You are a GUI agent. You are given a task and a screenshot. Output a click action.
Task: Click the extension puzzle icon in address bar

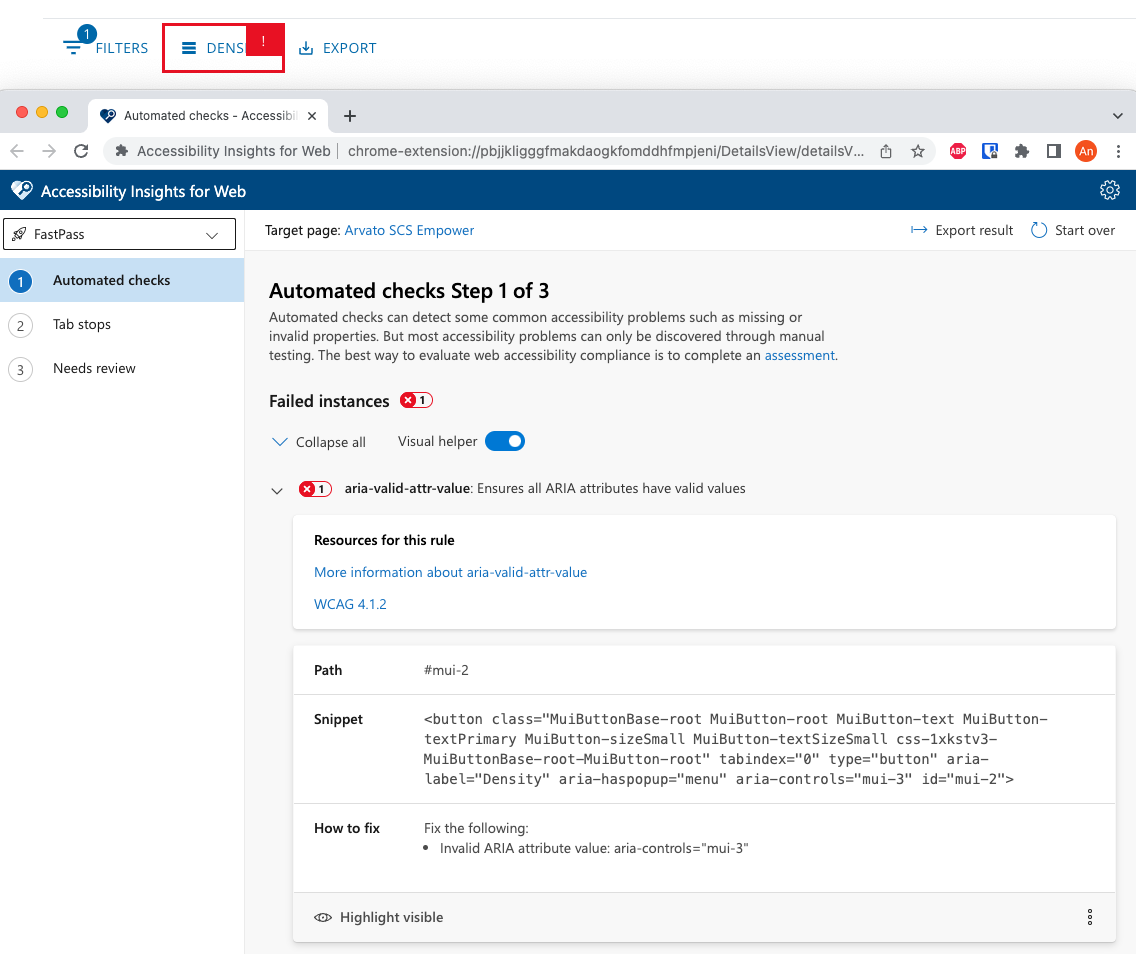[122, 151]
